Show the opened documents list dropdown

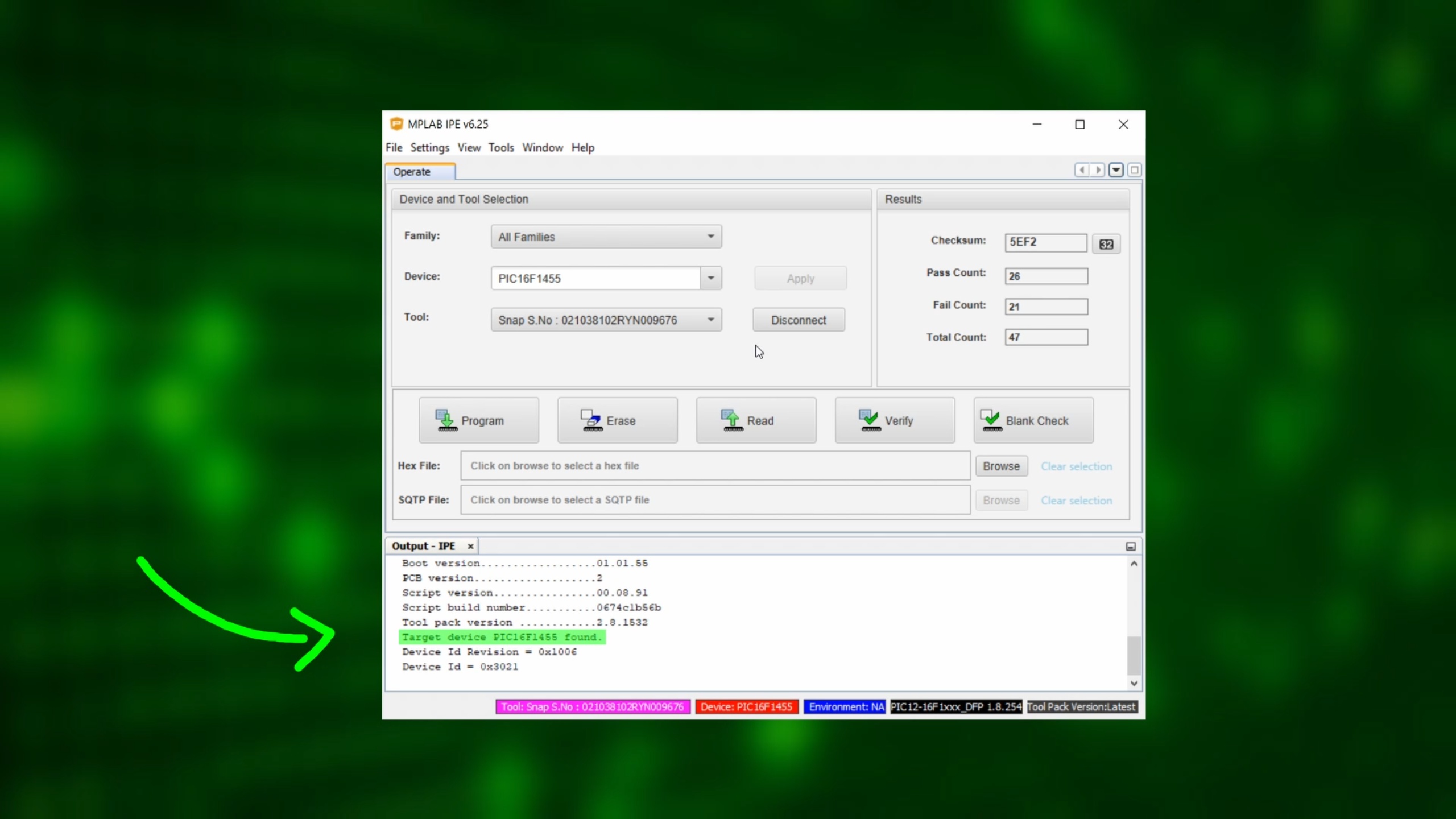pyautogui.click(x=1116, y=170)
